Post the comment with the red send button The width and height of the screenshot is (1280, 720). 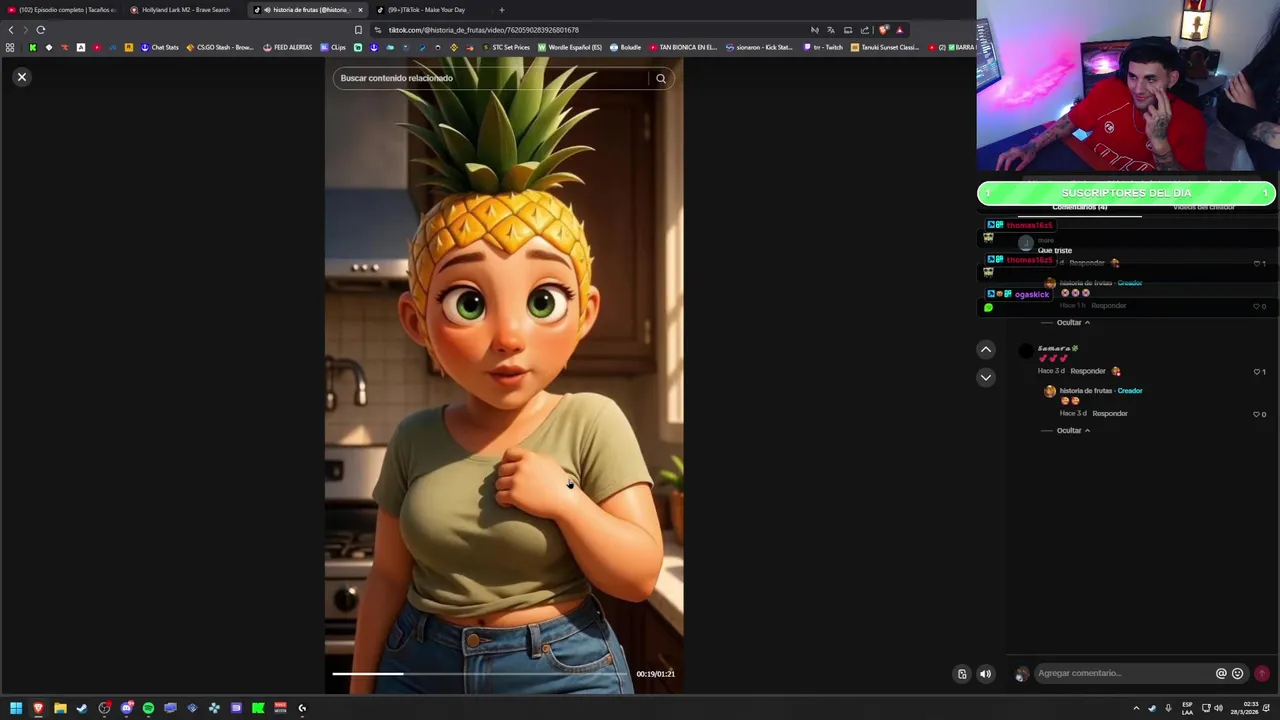1262,673
